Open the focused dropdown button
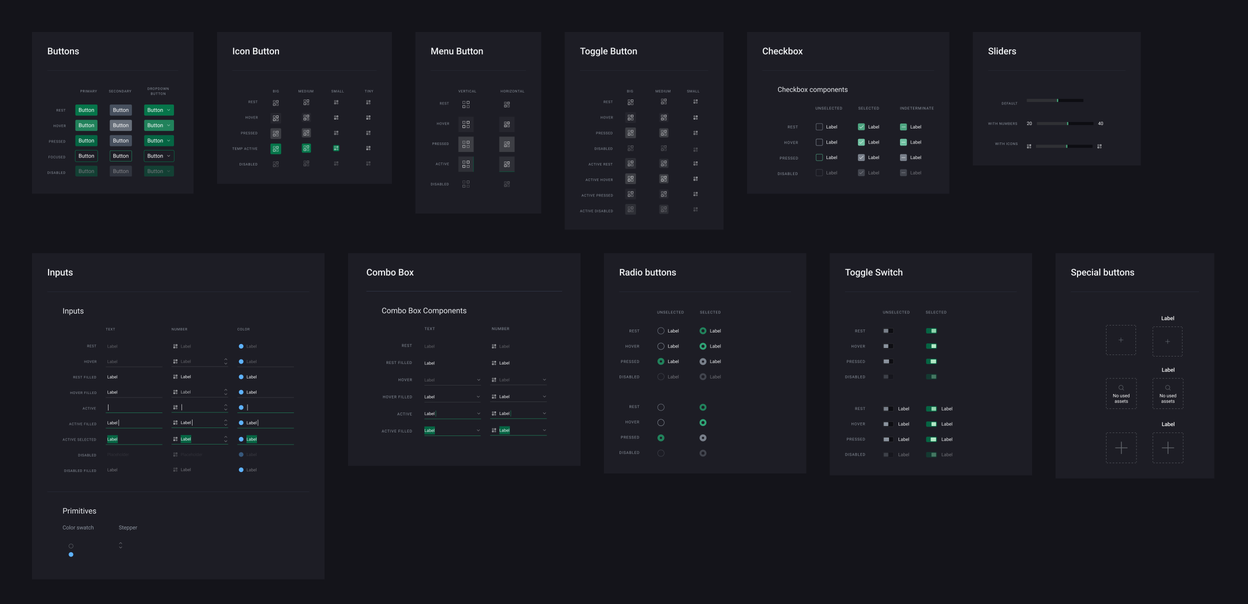Screen dimensions: 1248x604 click(x=159, y=156)
